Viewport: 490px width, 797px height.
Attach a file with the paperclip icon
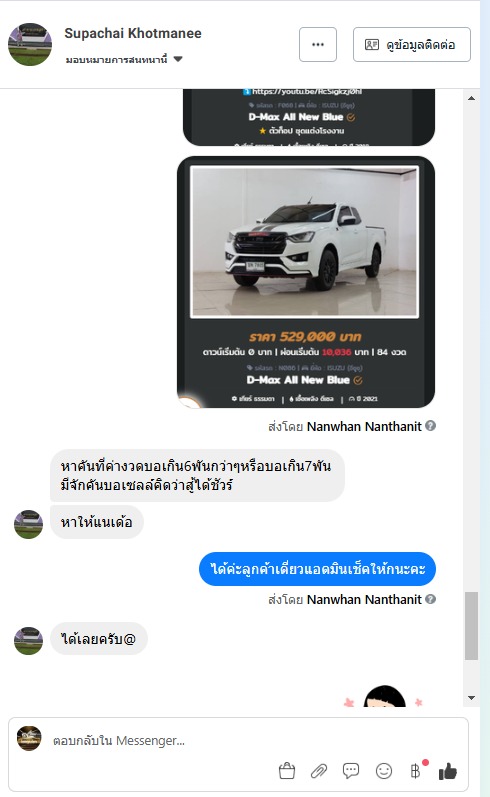pyautogui.click(x=319, y=771)
